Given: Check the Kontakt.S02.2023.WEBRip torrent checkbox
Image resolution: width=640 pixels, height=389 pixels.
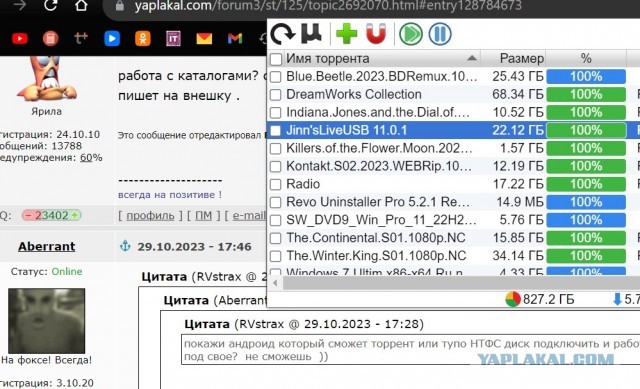Looking at the screenshot, I should click(x=276, y=167).
